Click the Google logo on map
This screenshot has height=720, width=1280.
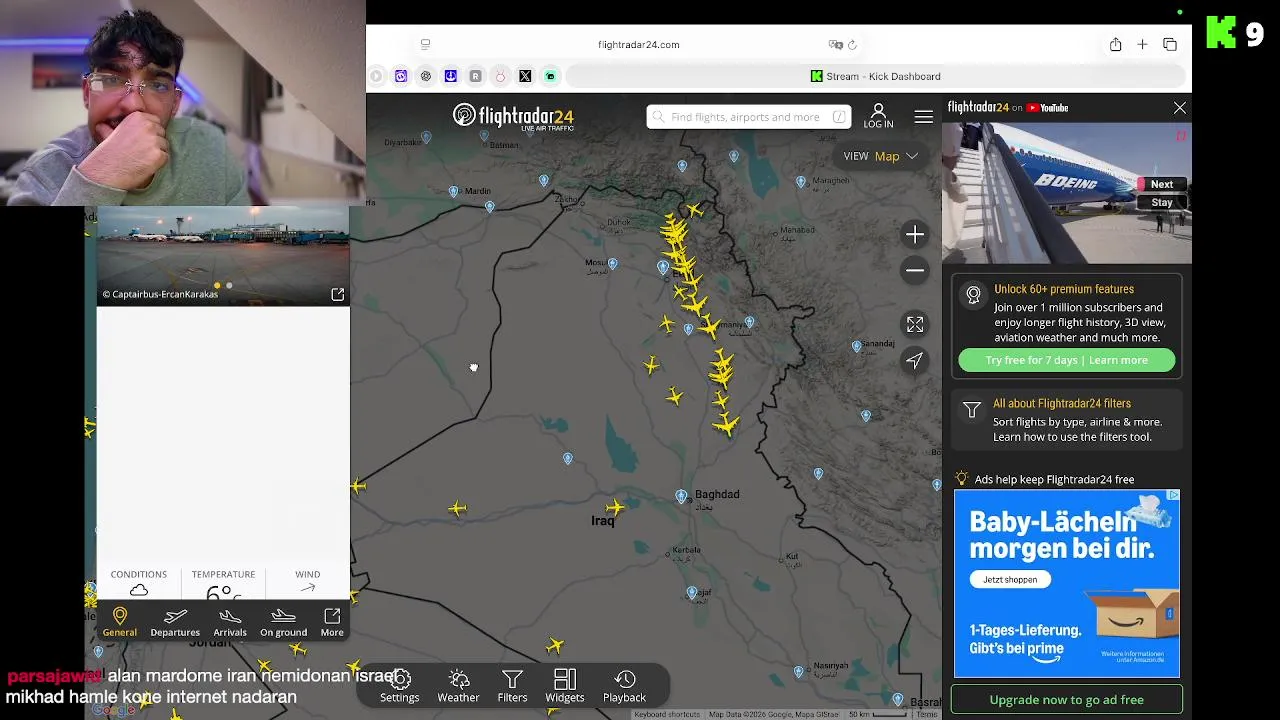coord(112,710)
